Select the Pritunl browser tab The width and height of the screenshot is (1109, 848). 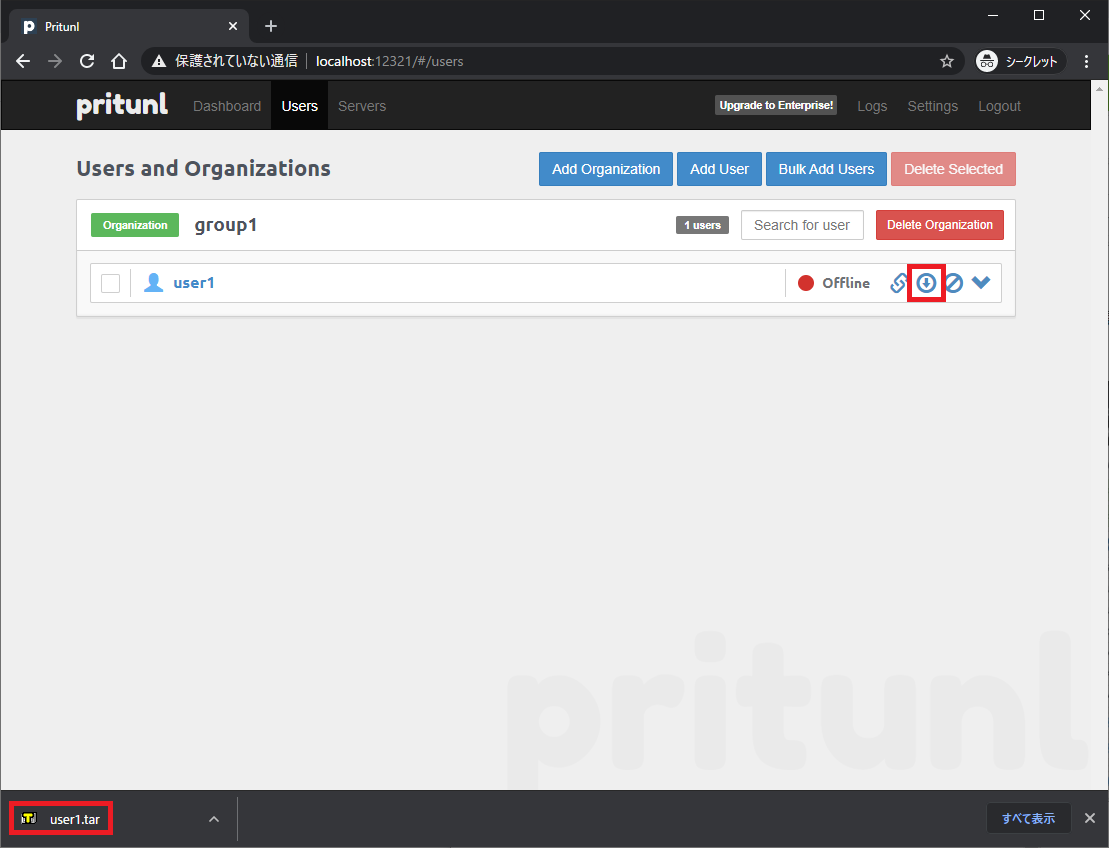point(129,26)
